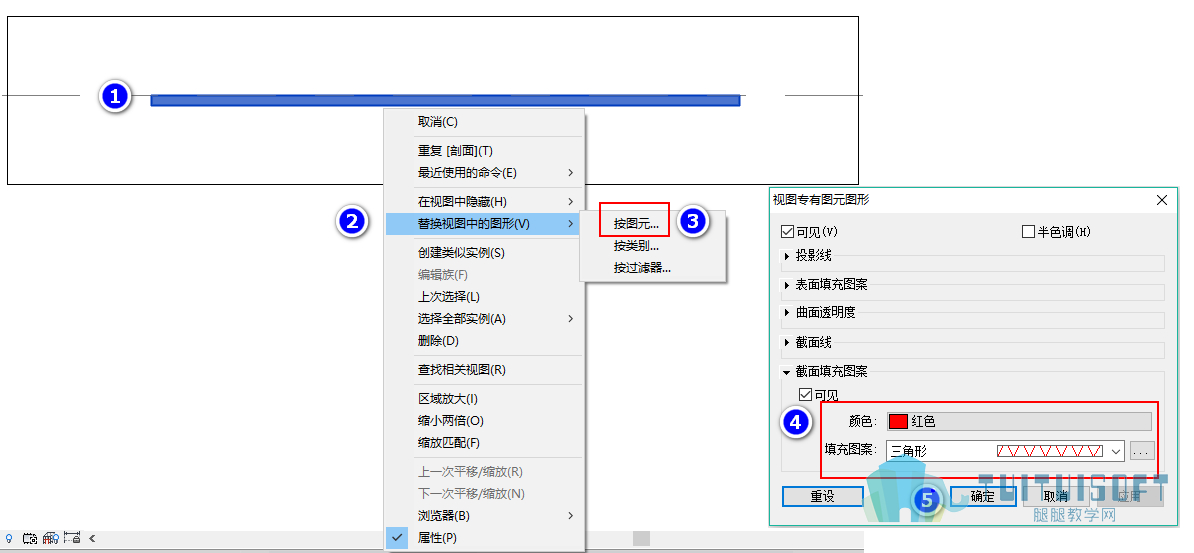Expand the 截面线 section
Screen dimensions: 1194x553
click(x=787, y=343)
